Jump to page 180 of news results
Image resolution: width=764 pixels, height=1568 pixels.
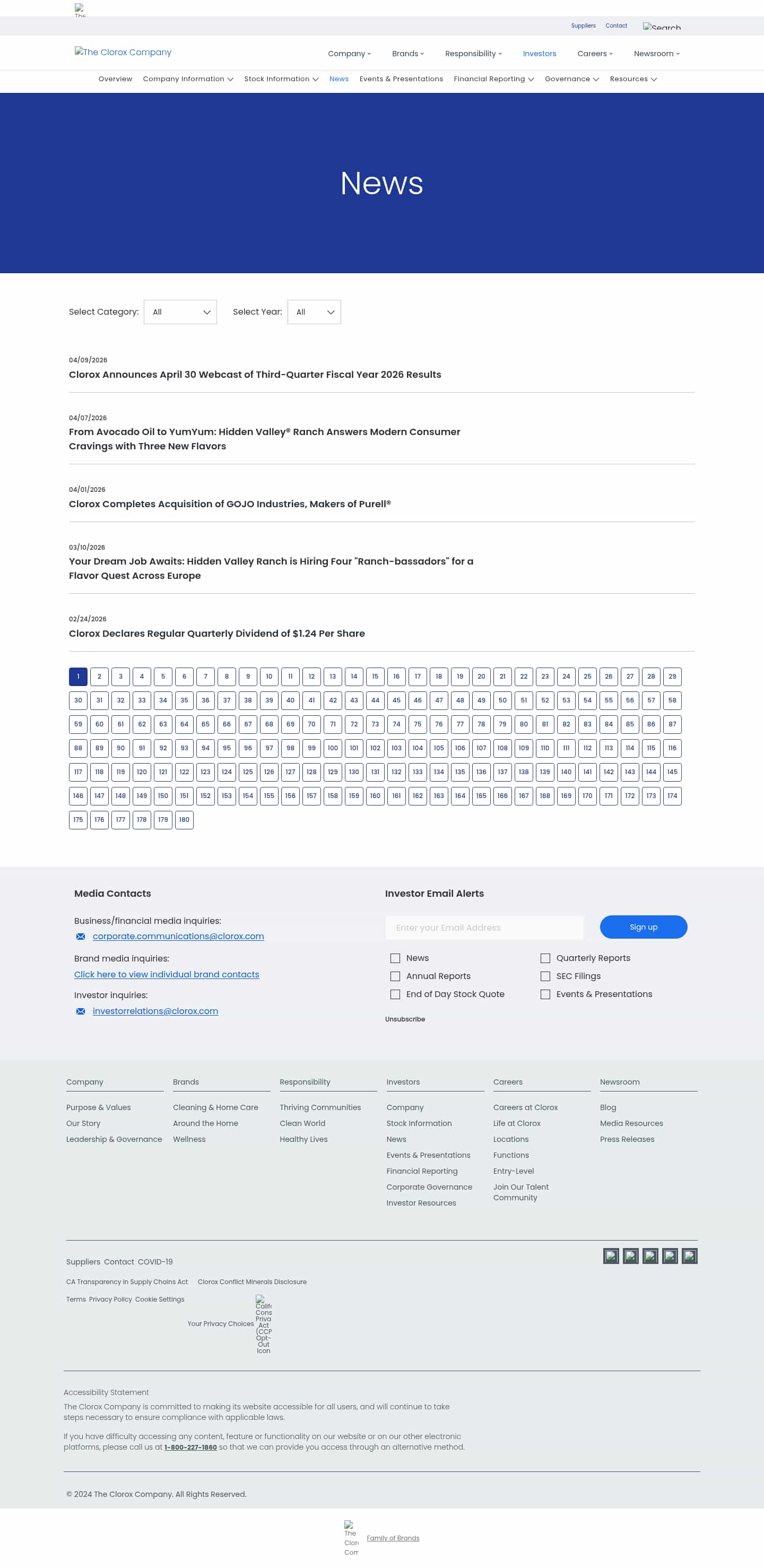184,820
